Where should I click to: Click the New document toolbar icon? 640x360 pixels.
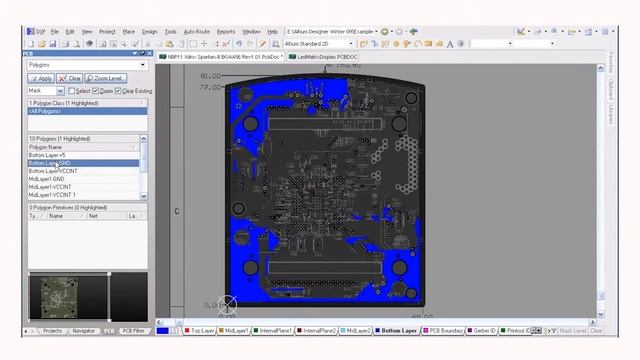click(31, 44)
